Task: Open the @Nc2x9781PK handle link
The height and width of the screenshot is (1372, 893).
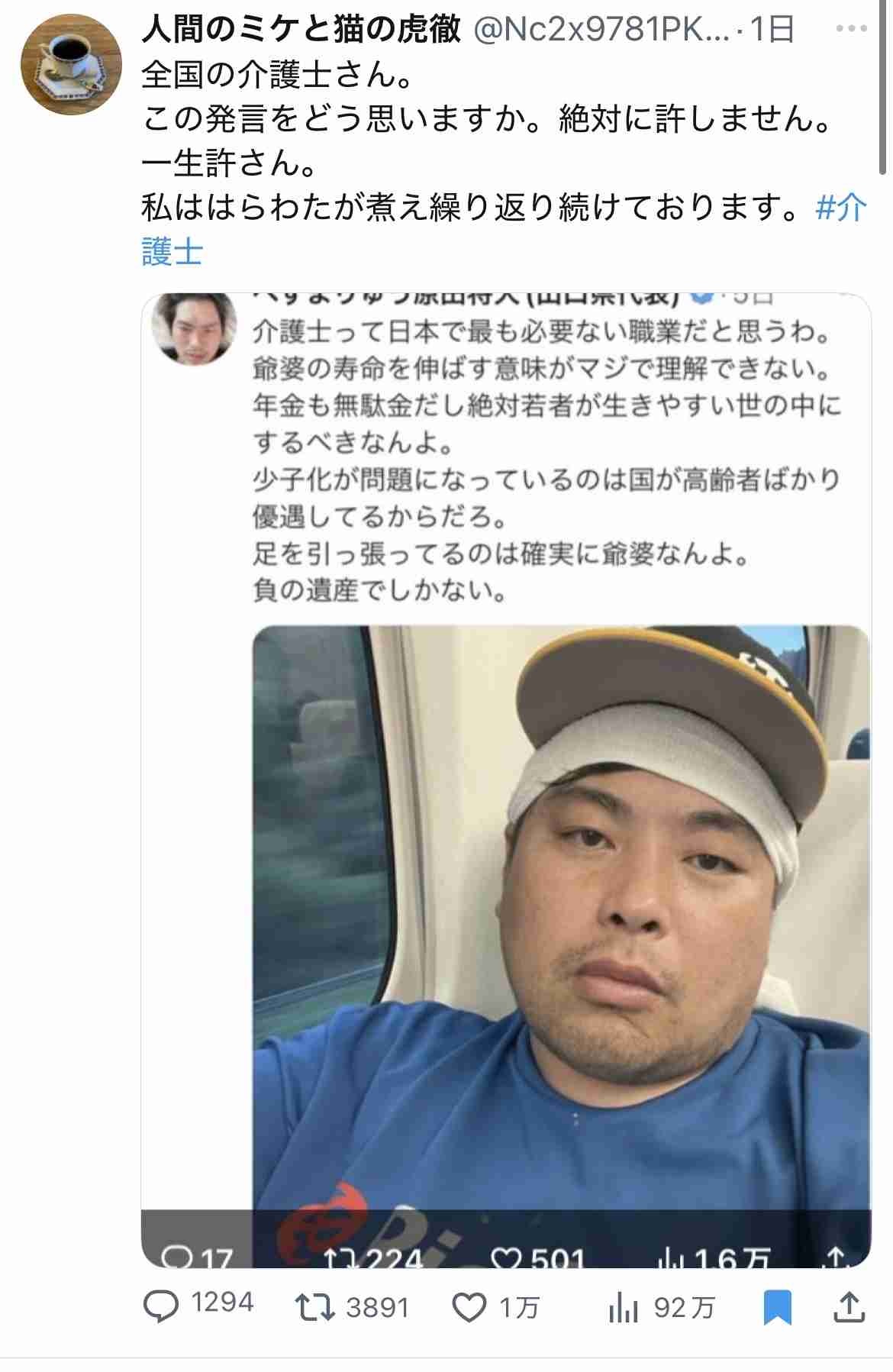Action: [601, 30]
